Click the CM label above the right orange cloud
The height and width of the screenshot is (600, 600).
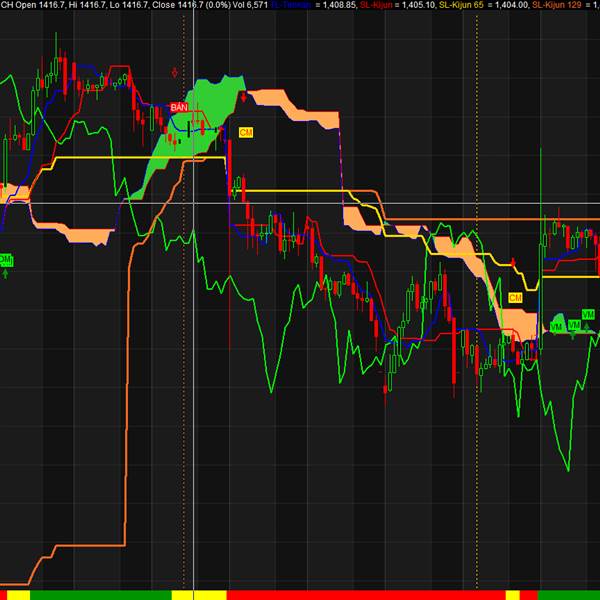point(515,298)
